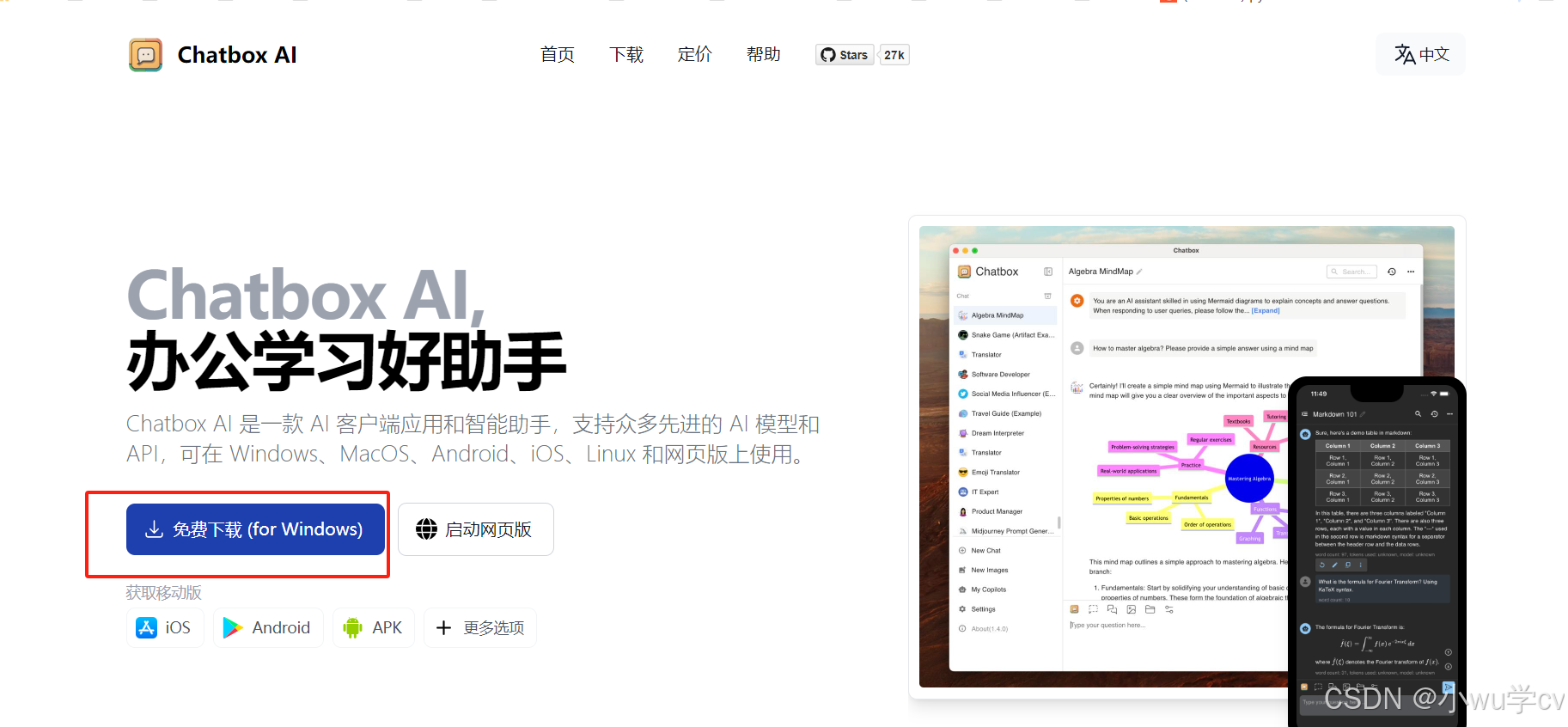
Task: Click the 启动网页版 button
Action: click(476, 529)
